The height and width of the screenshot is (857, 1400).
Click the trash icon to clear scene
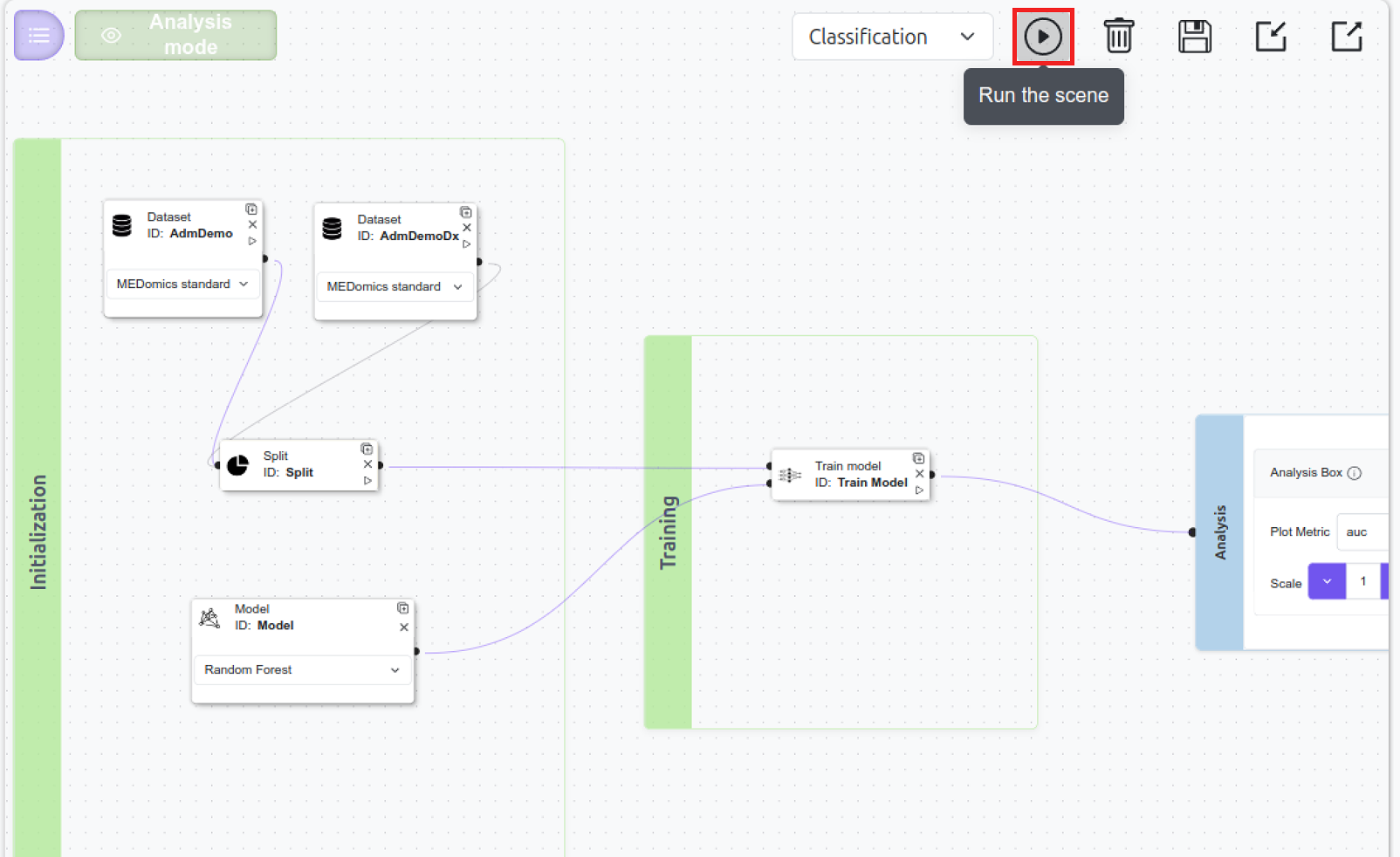(1118, 37)
